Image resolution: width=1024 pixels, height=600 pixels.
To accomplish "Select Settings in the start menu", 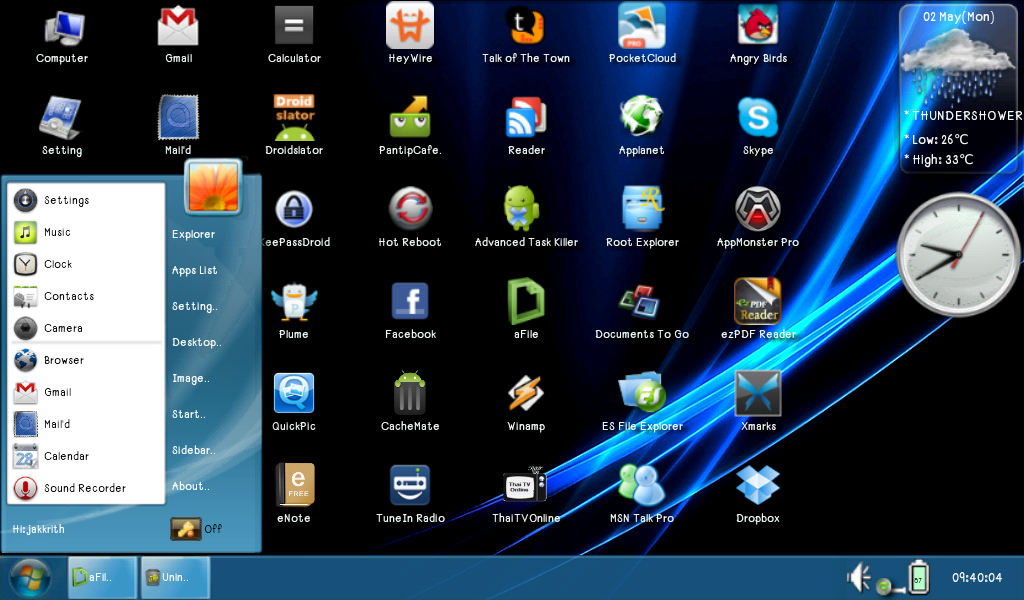I will point(86,200).
